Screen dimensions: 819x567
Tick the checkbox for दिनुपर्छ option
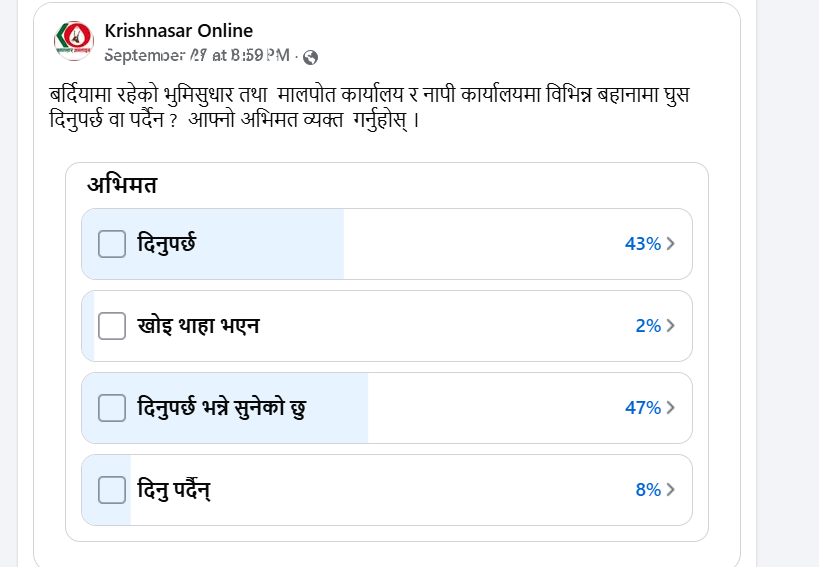point(112,244)
